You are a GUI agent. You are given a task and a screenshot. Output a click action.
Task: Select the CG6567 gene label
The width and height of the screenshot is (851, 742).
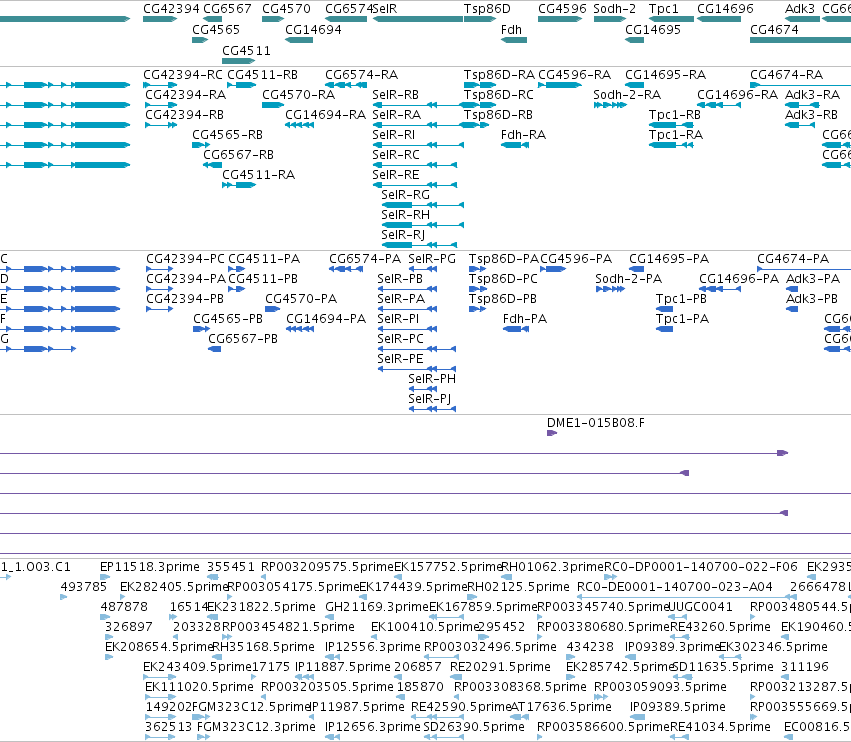click(227, 9)
